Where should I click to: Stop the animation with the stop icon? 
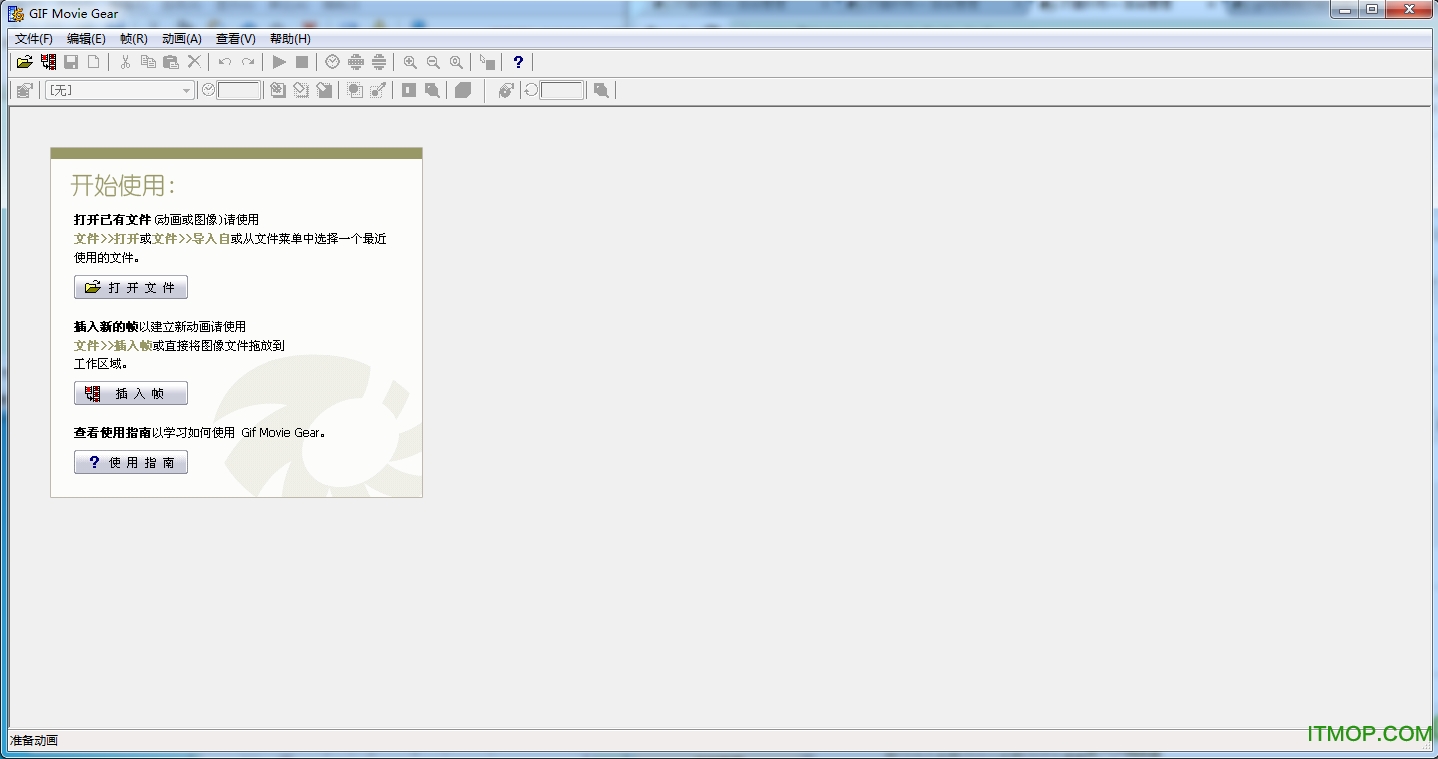tap(302, 62)
